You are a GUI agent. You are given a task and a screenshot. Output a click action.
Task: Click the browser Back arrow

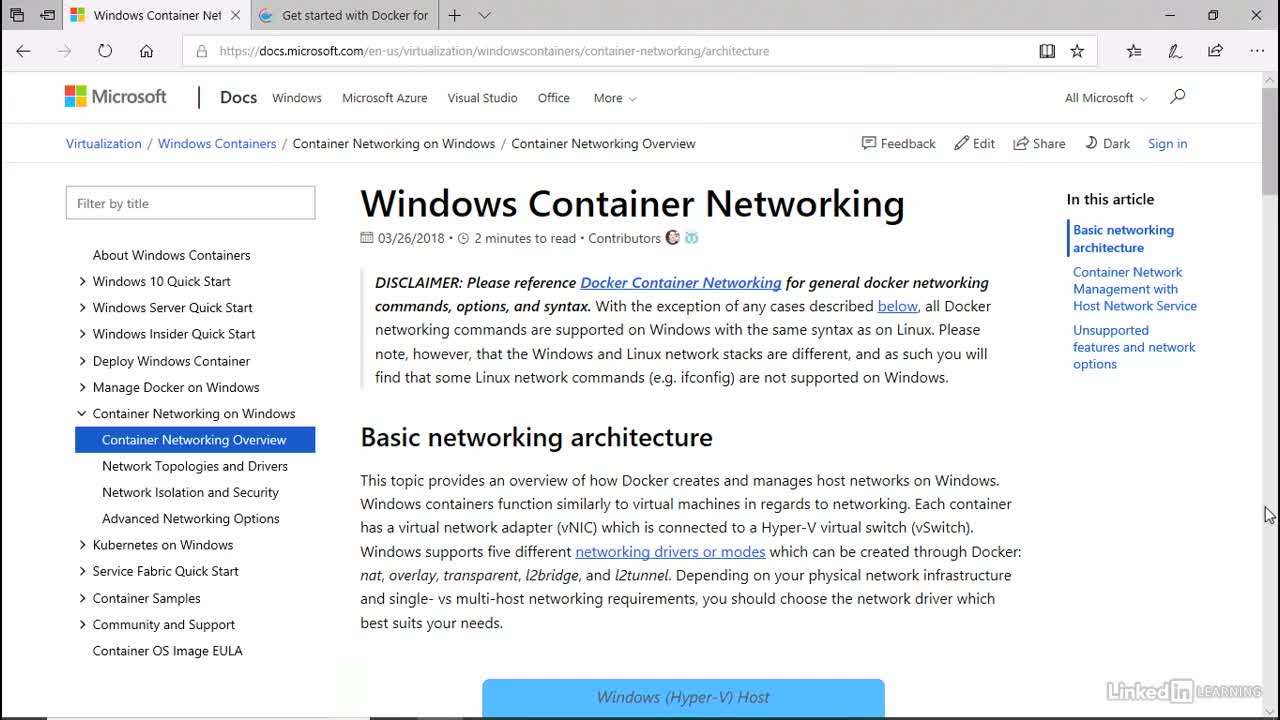tap(23, 51)
